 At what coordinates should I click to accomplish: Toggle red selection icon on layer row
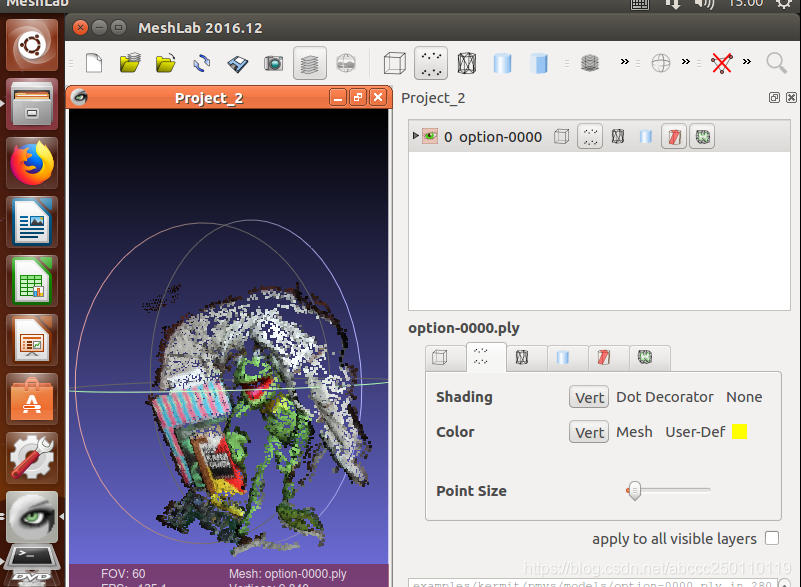(674, 137)
